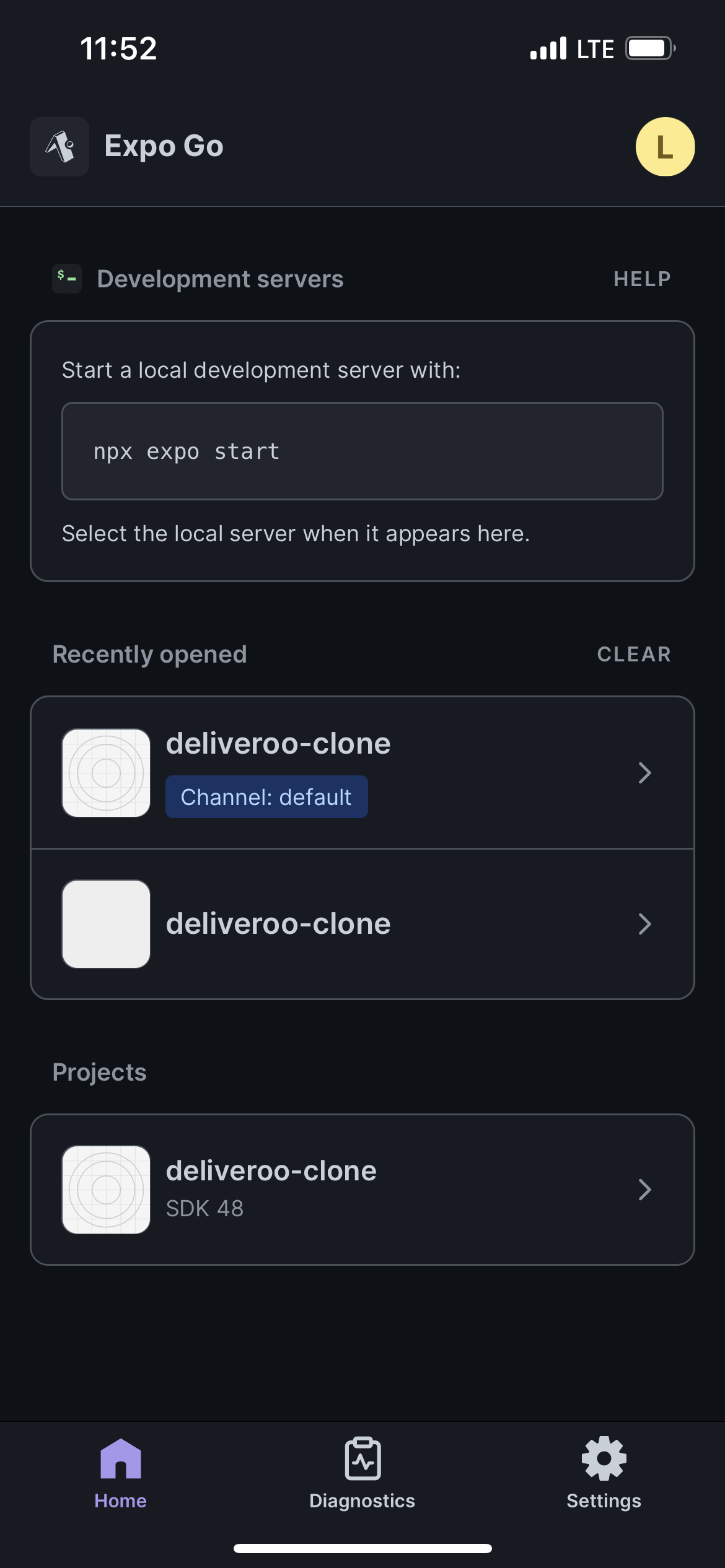Image resolution: width=725 pixels, height=1568 pixels.
Task: Tap thumbnail of deliveroo-clone Channel default entry
Action: click(x=106, y=773)
